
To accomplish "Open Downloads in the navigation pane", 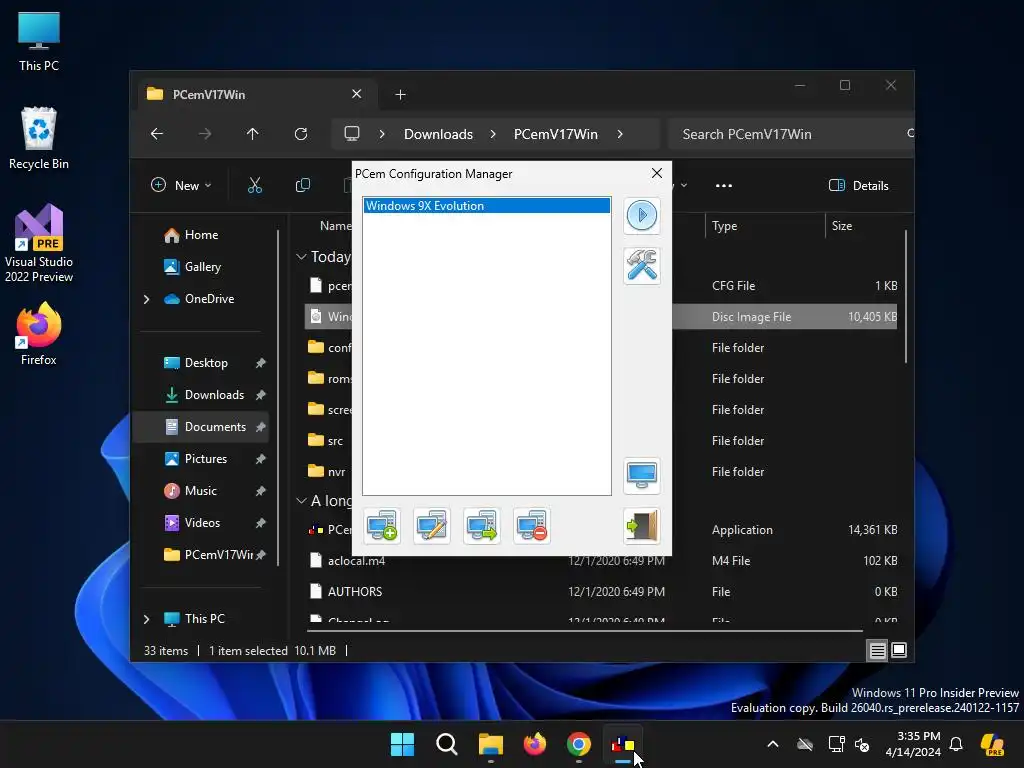I will pyautogui.click(x=214, y=394).
